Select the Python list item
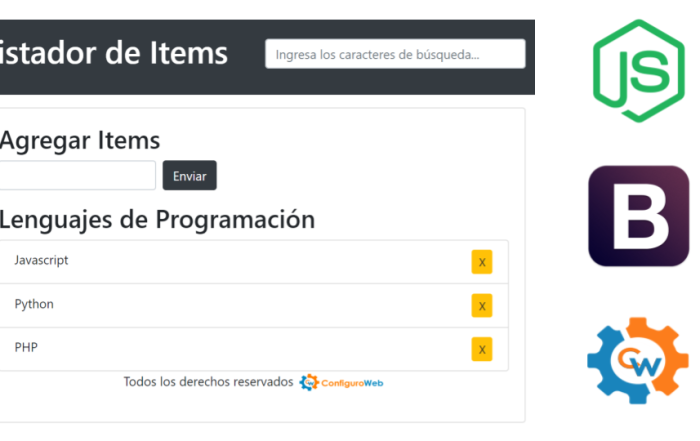Image resolution: width=700 pixels, height=441 pixels. click(34, 304)
